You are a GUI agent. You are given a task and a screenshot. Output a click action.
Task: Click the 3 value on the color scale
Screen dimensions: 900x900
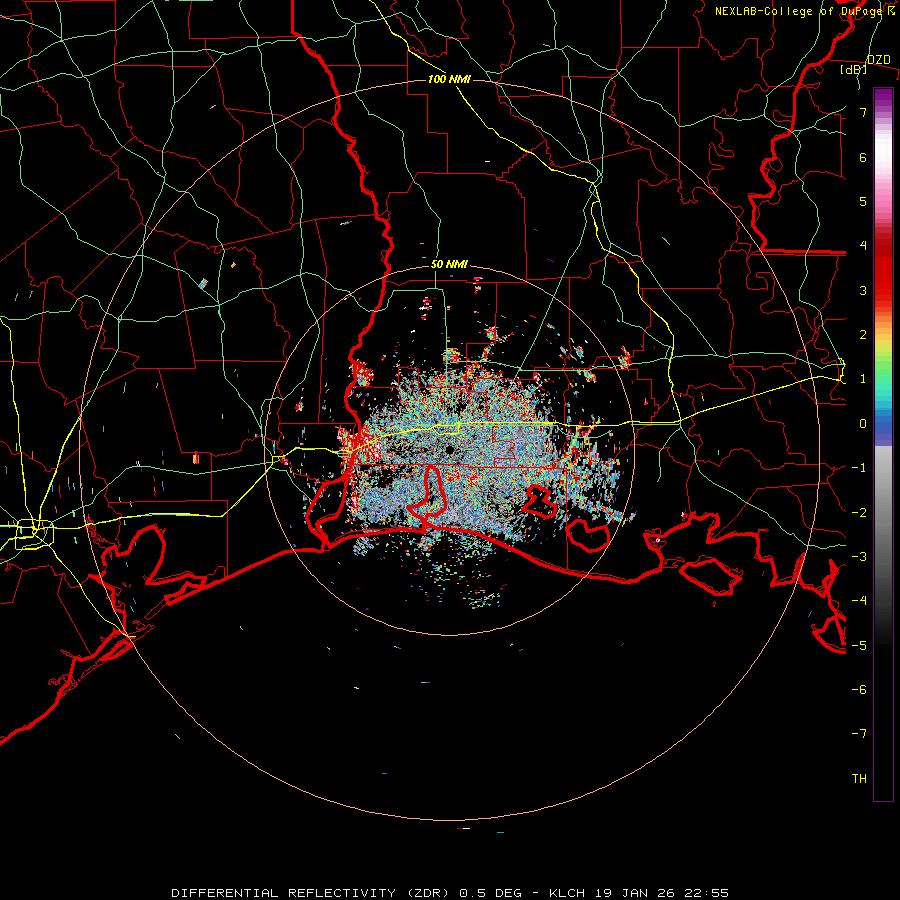click(863, 290)
